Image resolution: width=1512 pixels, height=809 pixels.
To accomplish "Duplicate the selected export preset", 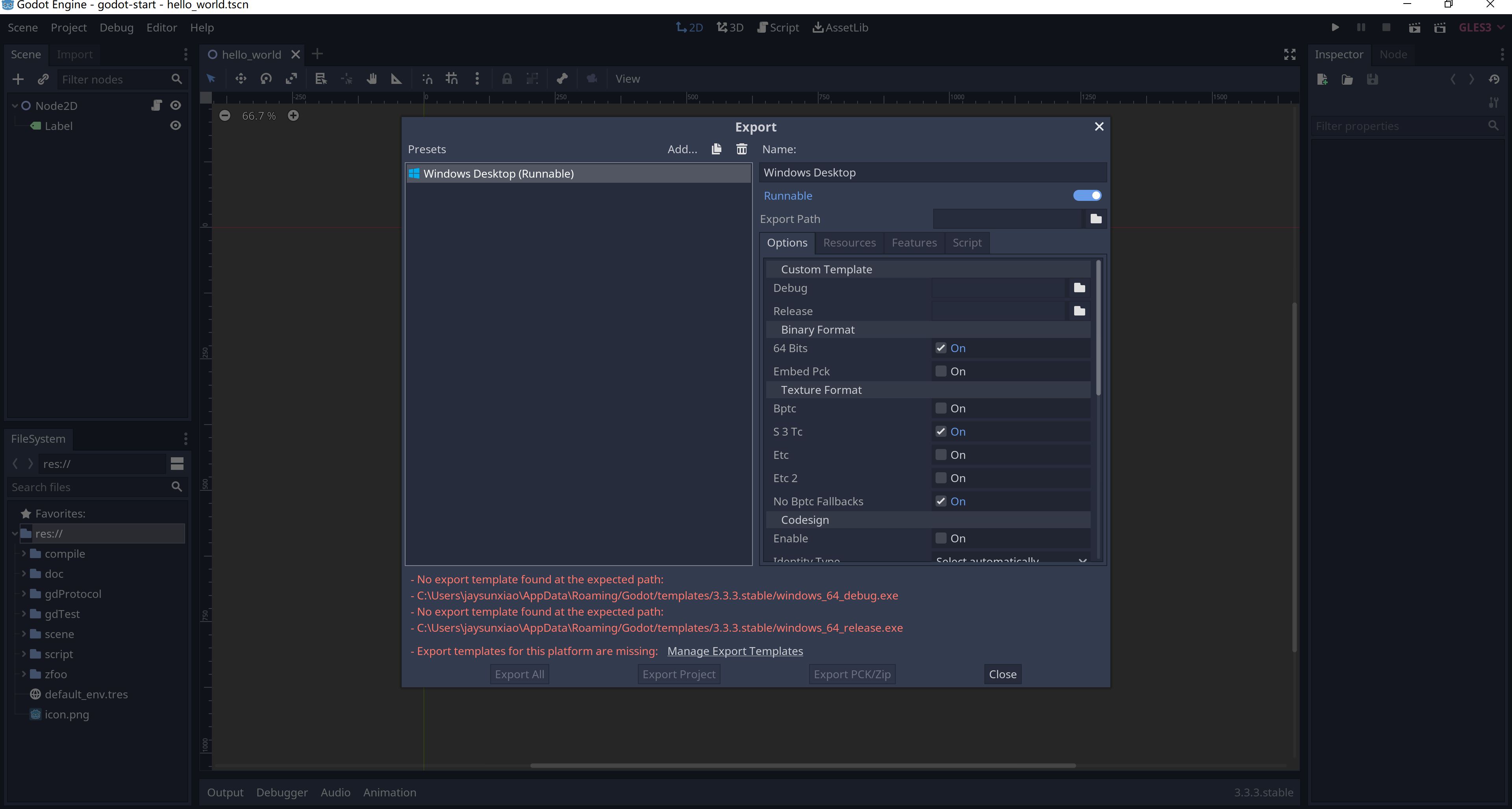I will [716, 149].
